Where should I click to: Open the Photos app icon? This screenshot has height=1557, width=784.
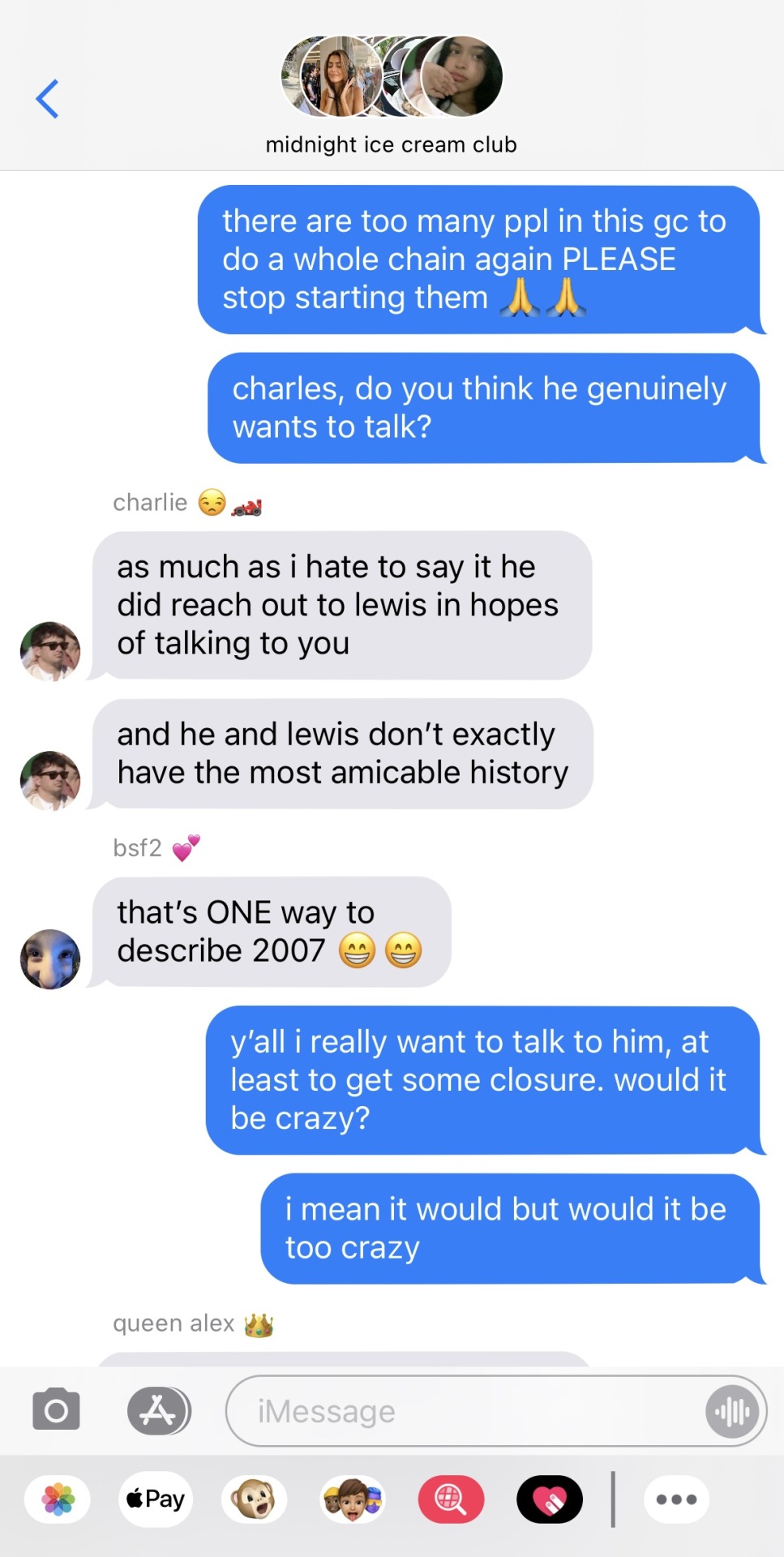(58, 1499)
